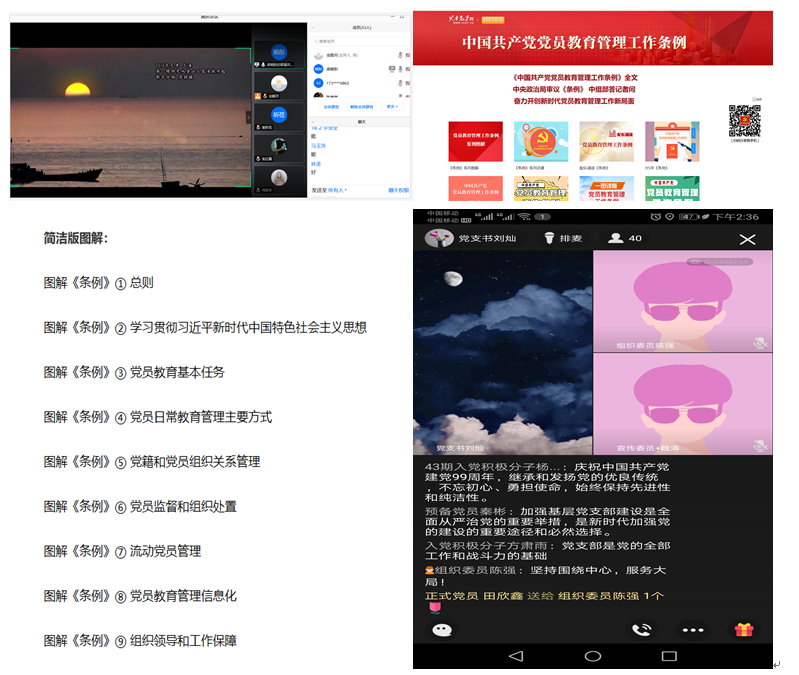Click the 简洁版图解 heading
This screenshot has width=799, height=675.
(x=75, y=238)
